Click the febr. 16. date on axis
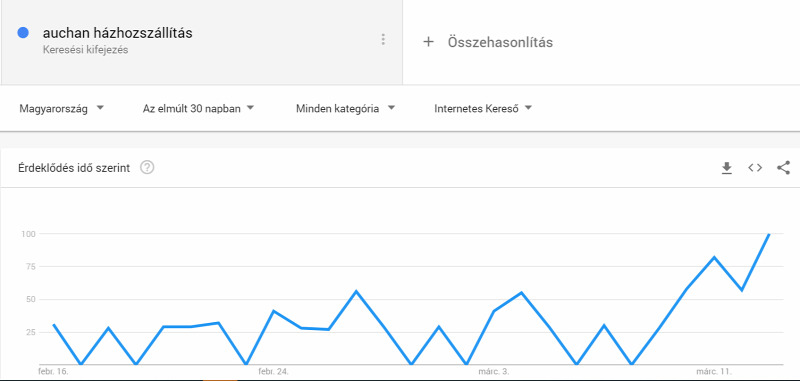Viewport: 800px width, 381px height. click(x=53, y=371)
